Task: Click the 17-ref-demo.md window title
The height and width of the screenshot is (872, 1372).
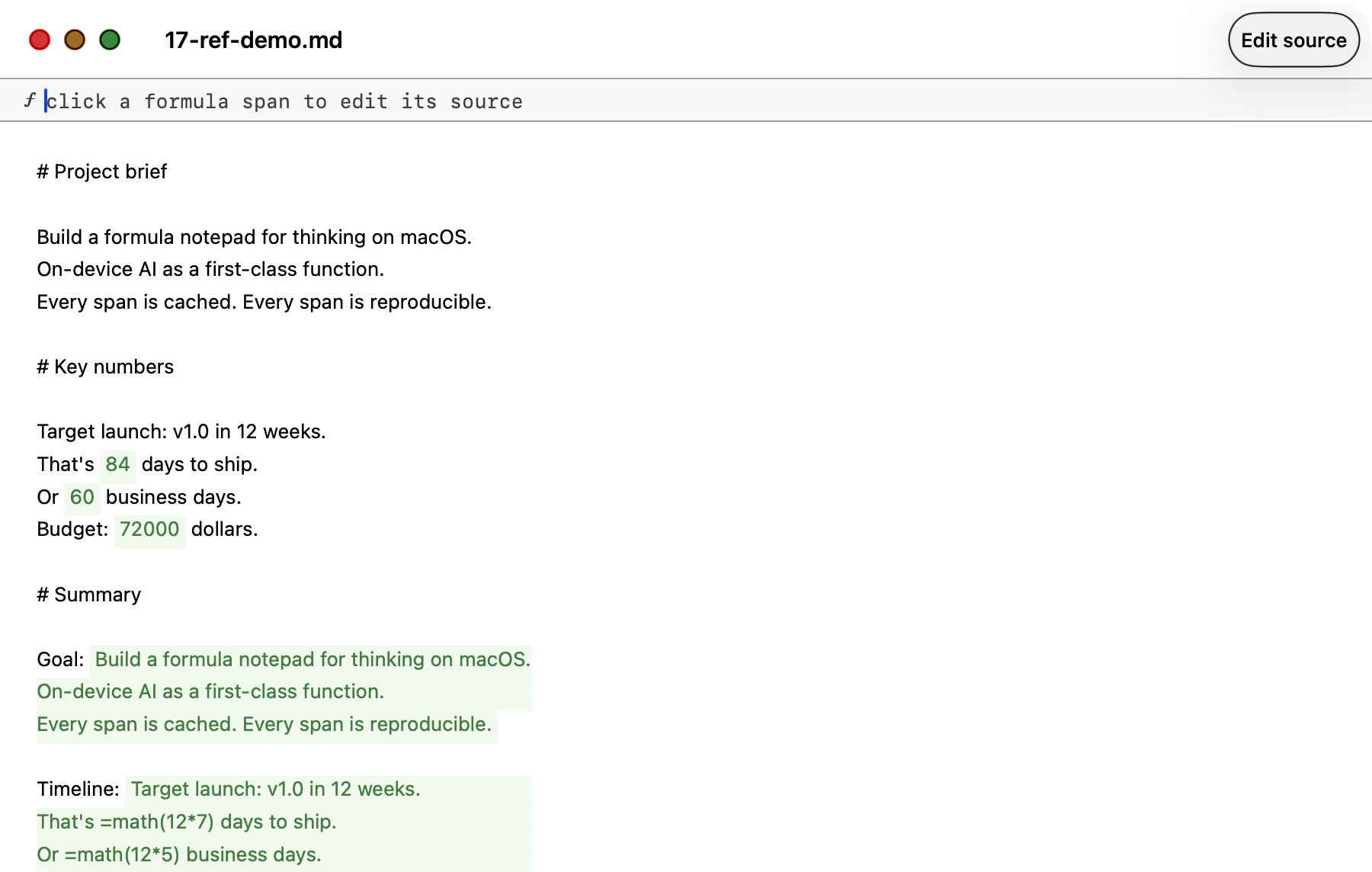Action: pos(253,40)
